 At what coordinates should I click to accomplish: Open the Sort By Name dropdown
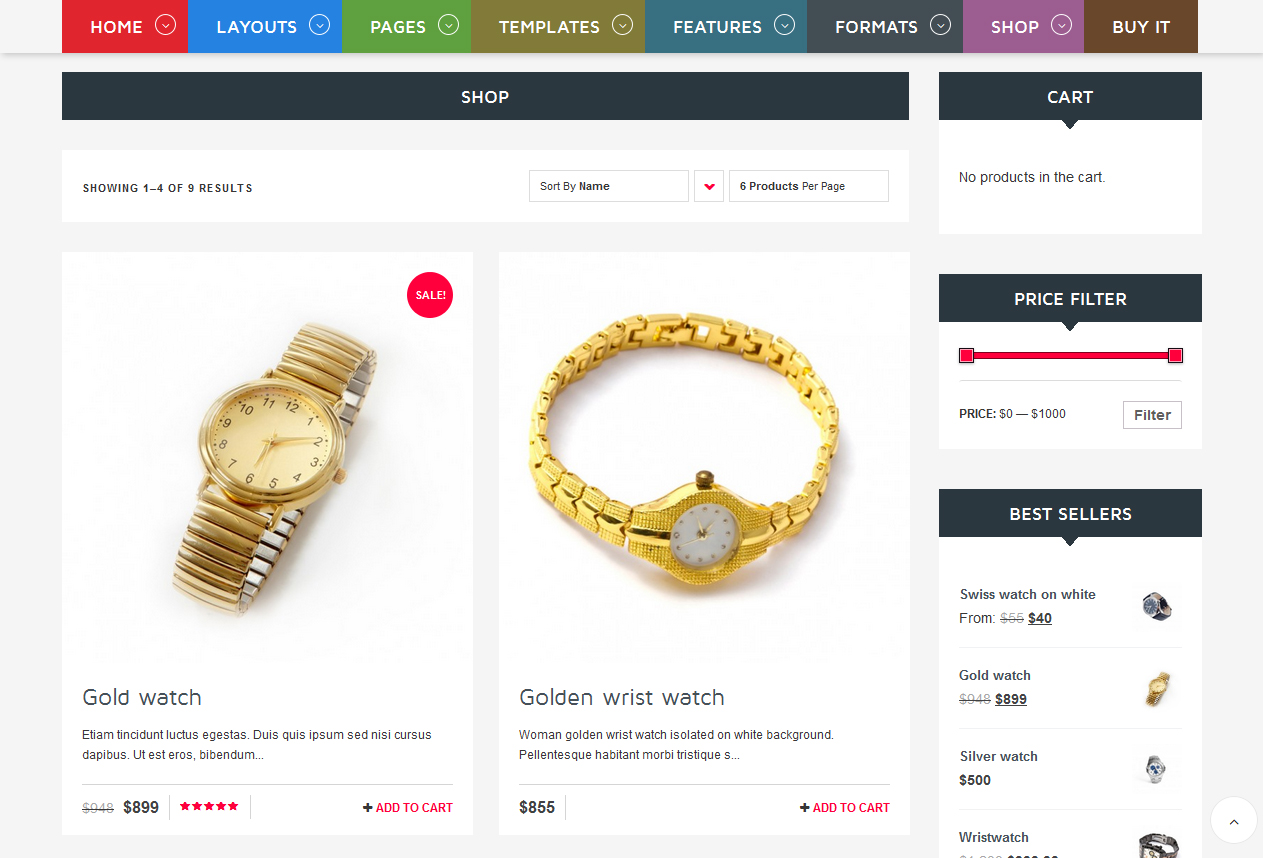(609, 186)
